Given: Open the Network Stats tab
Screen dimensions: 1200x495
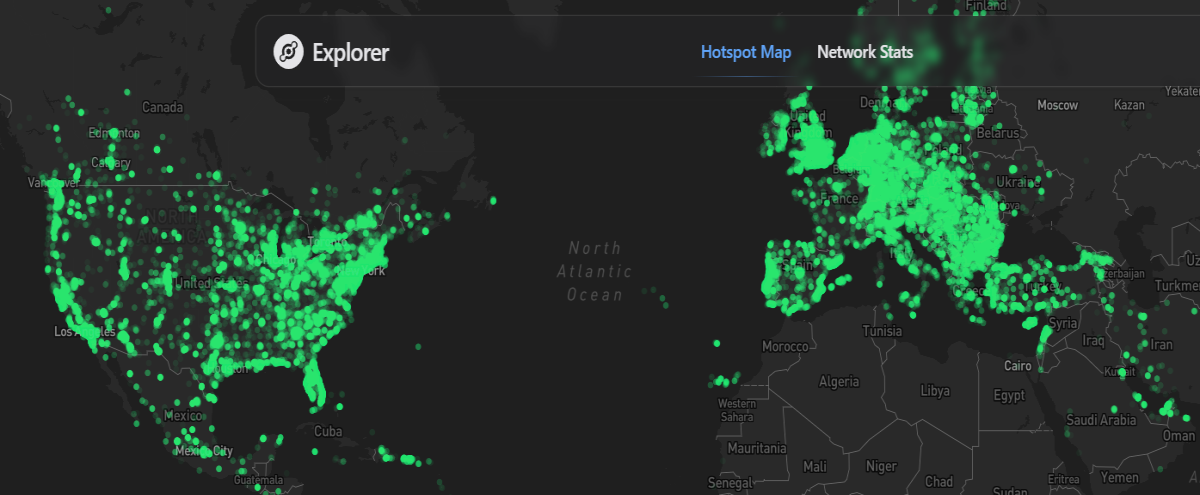Looking at the screenshot, I should click(865, 52).
